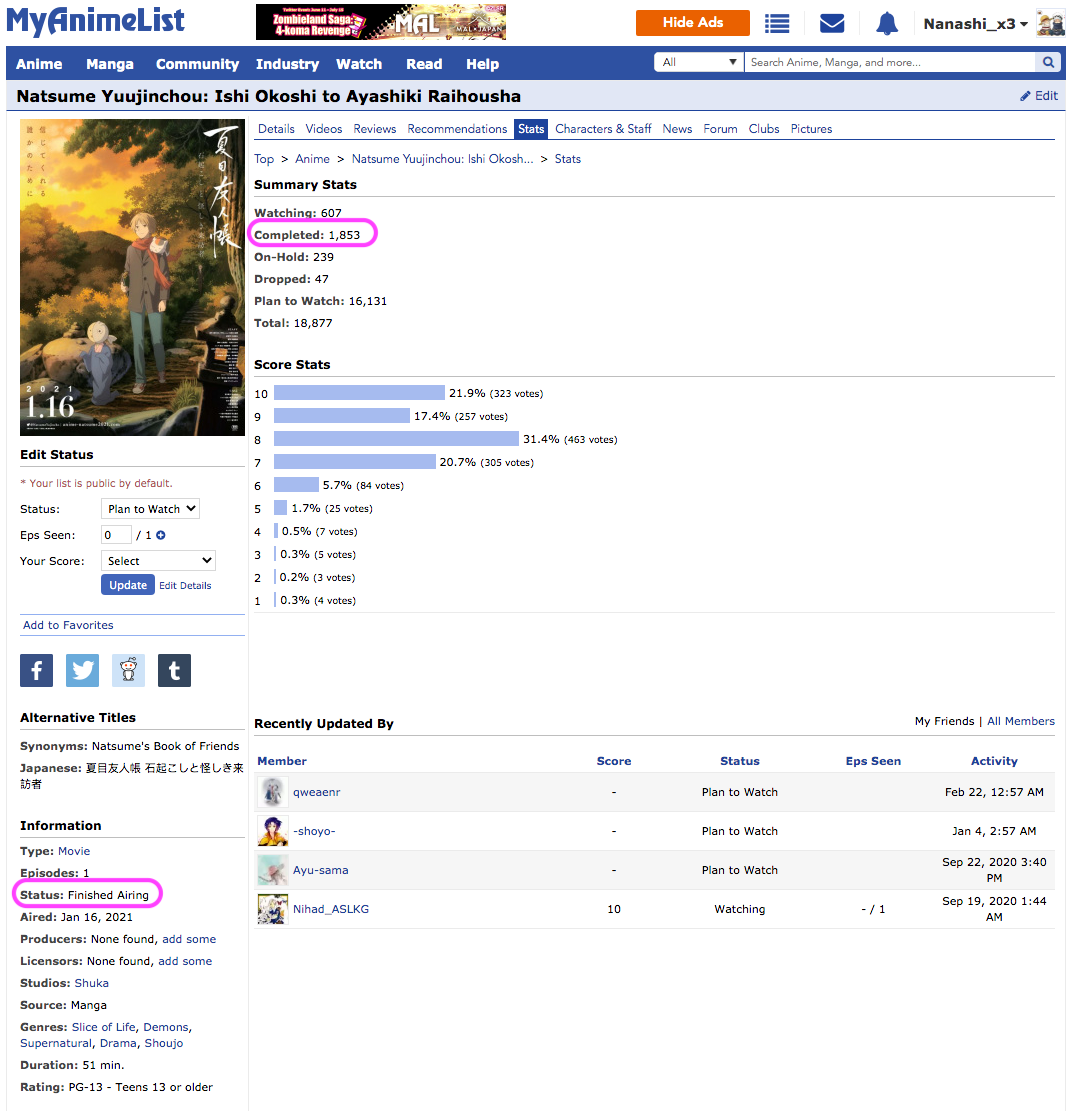Open the Characters & Staff tab

tap(603, 129)
